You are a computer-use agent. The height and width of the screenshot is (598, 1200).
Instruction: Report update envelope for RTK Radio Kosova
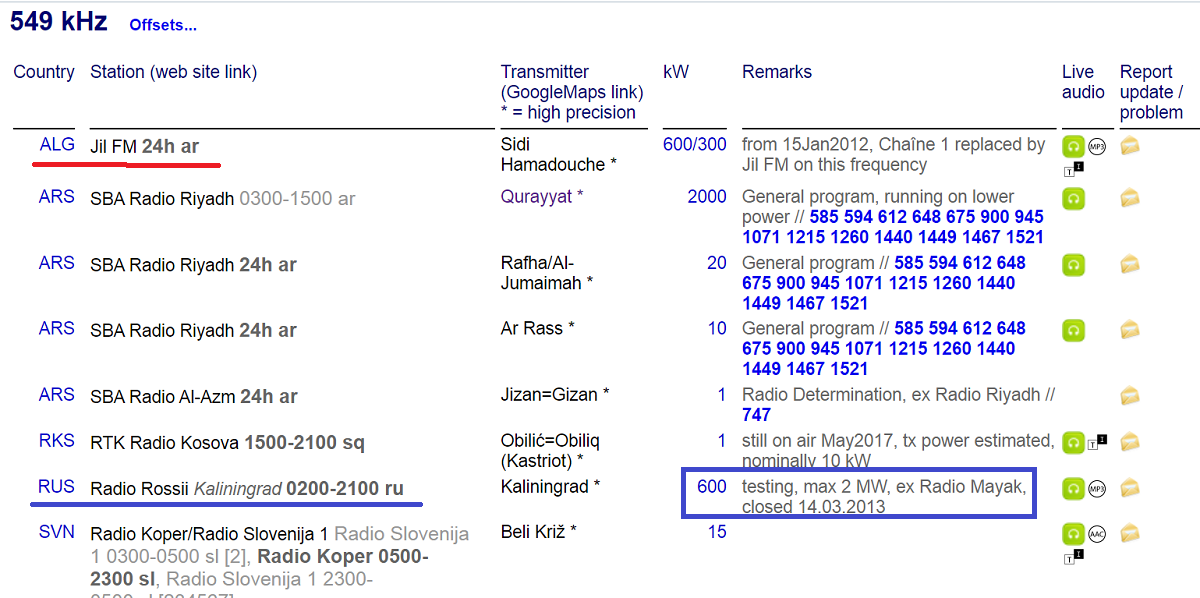pyautogui.click(x=1130, y=442)
